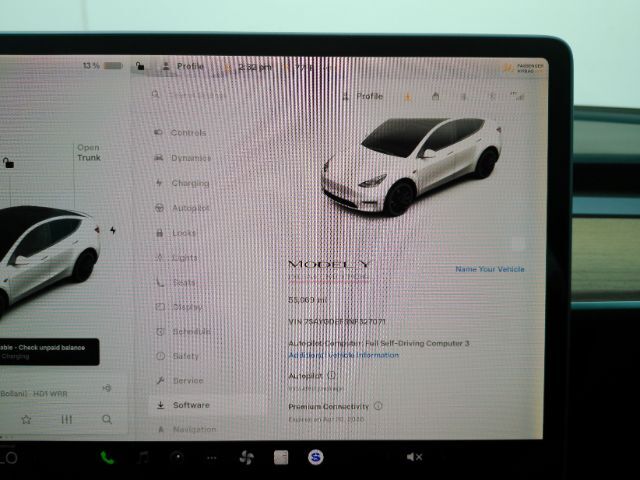This screenshot has width=640, height=480.
Task: Tap the VIN number text
Action: click(336, 322)
